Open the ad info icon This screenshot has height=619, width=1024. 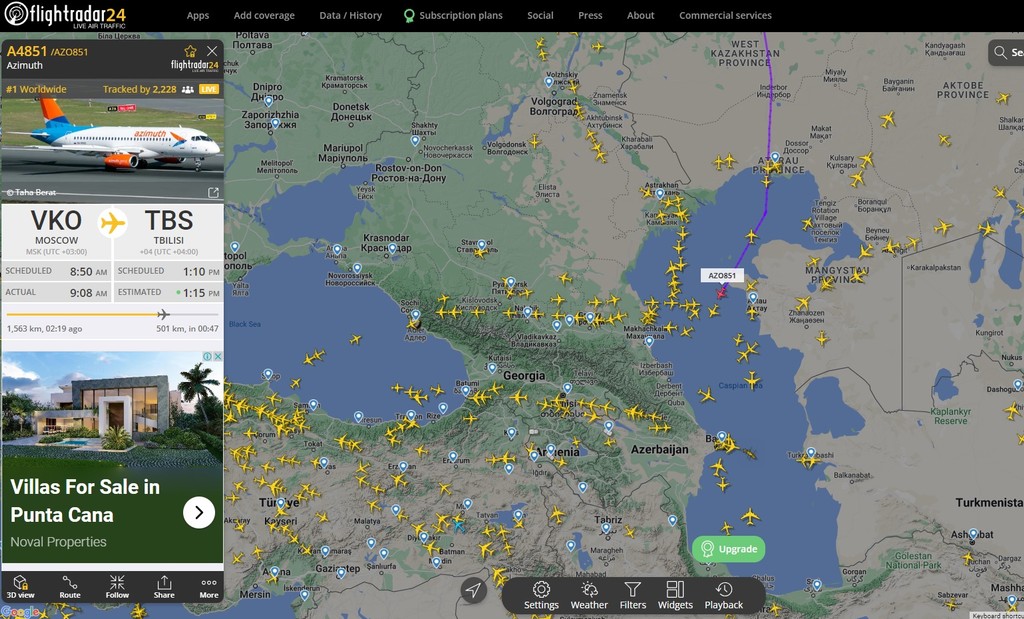(207, 357)
